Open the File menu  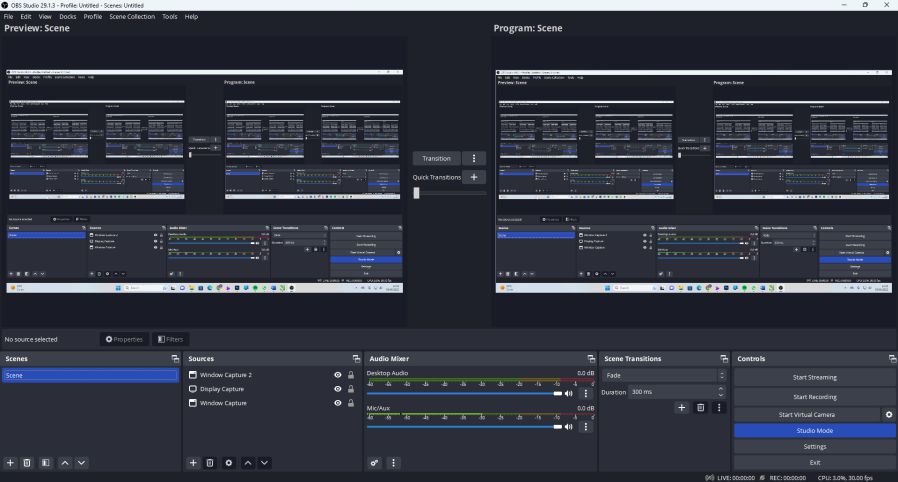point(9,17)
